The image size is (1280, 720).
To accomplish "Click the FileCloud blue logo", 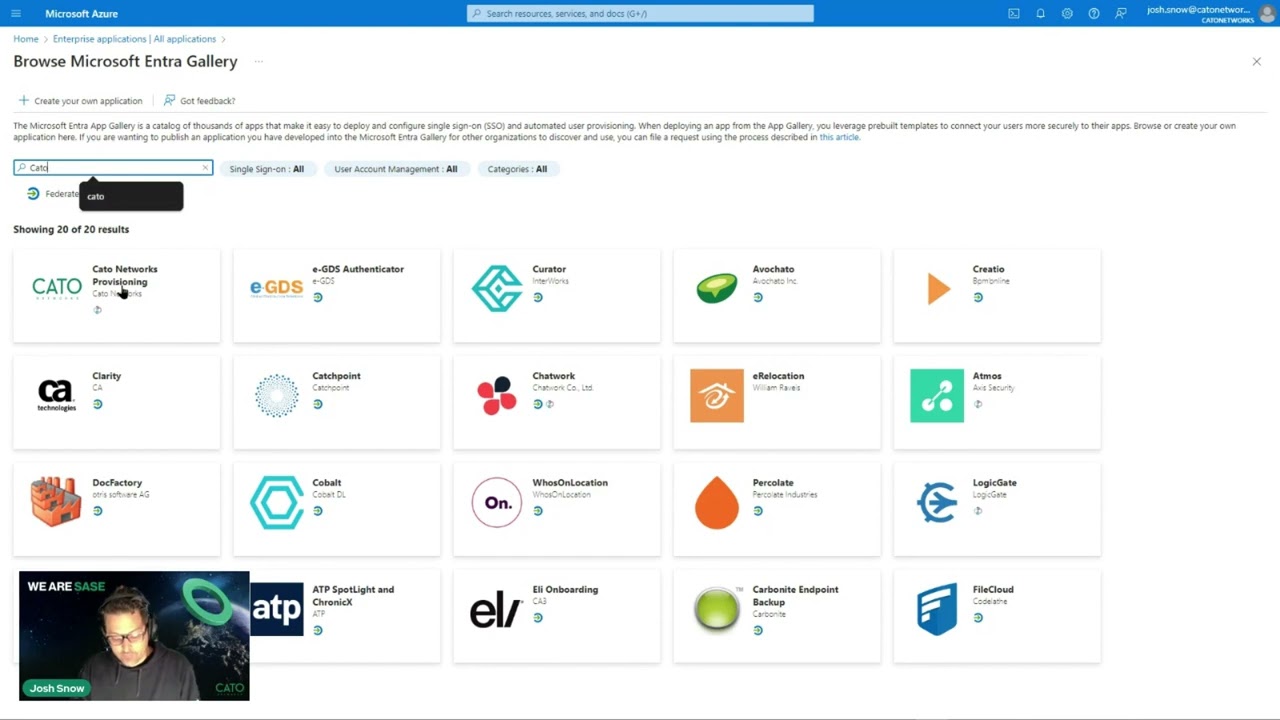I will [937, 610].
